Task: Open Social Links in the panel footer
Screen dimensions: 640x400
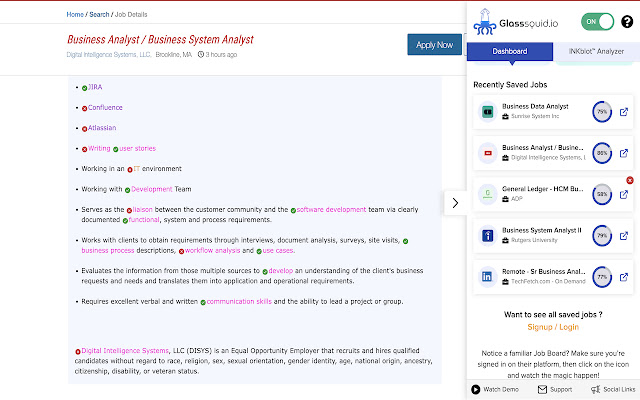Action: [613, 389]
